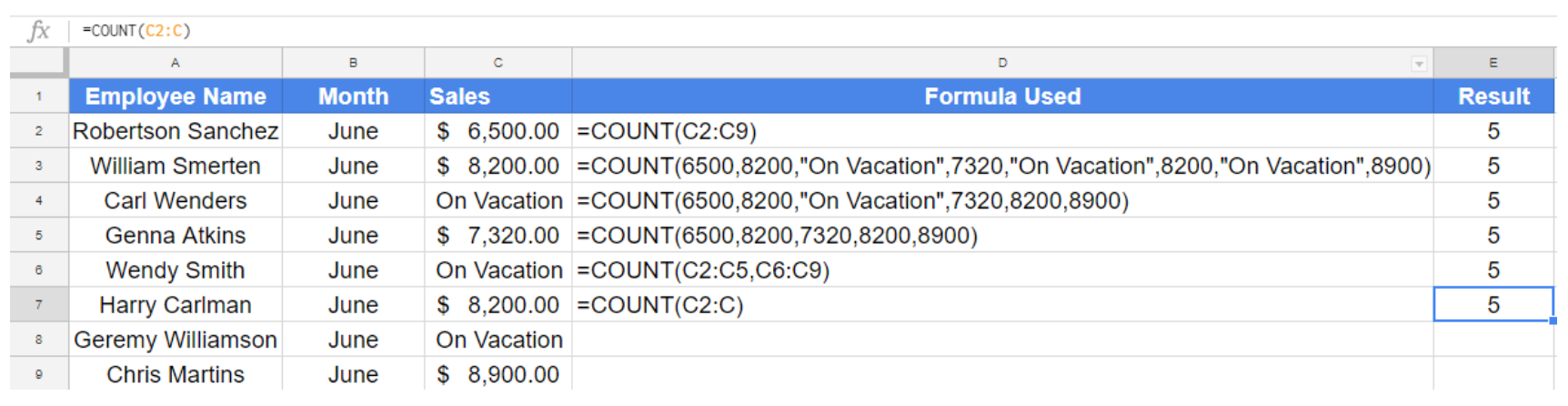Click the selected result cell in row 7

click(1493, 305)
